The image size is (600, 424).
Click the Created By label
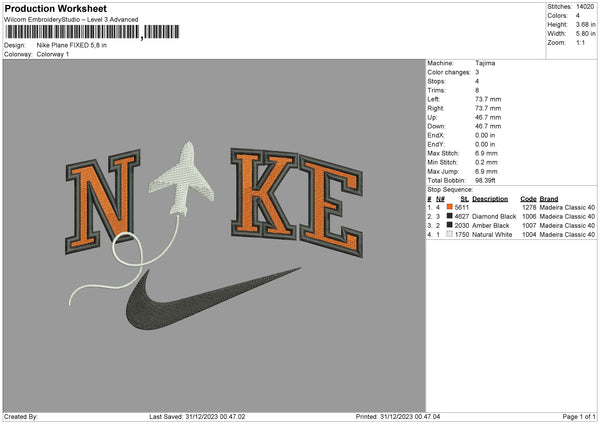(21, 416)
